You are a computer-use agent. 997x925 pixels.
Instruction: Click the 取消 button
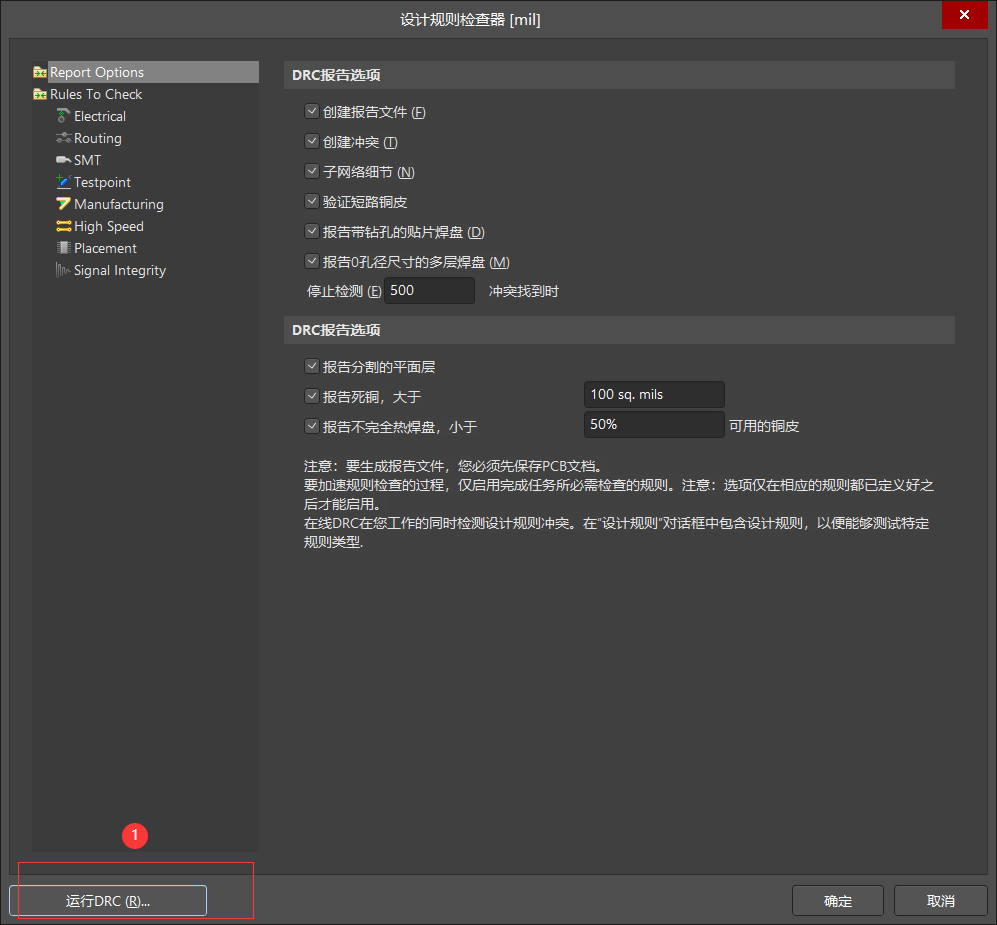click(x=940, y=901)
